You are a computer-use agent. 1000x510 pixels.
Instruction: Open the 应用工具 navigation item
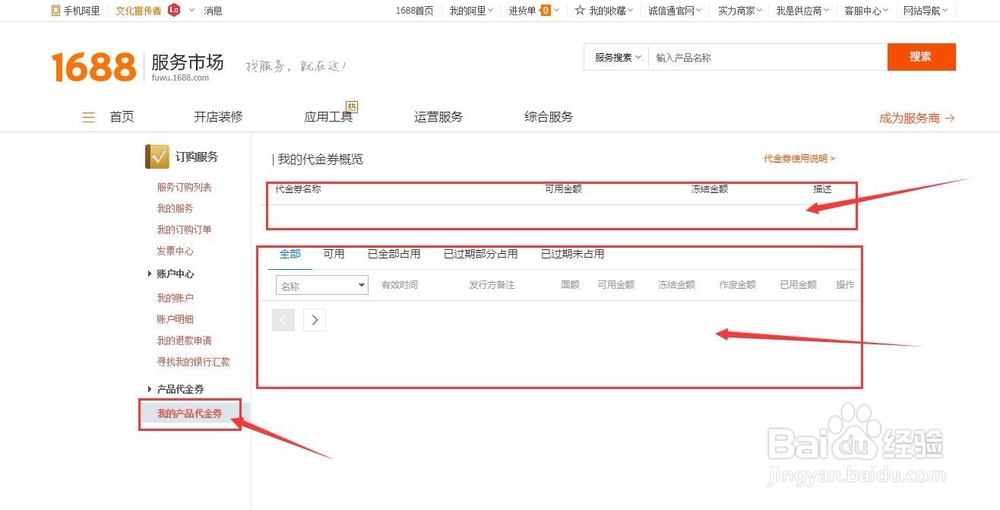click(x=328, y=117)
